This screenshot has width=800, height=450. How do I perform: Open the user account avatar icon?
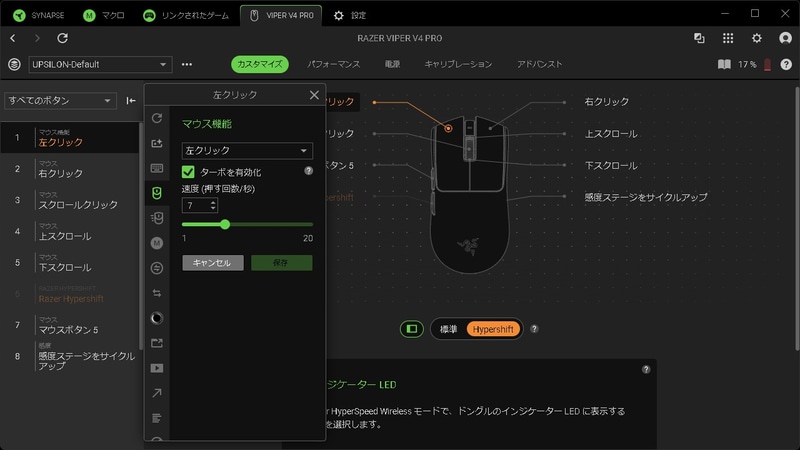pyautogui.click(x=785, y=38)
